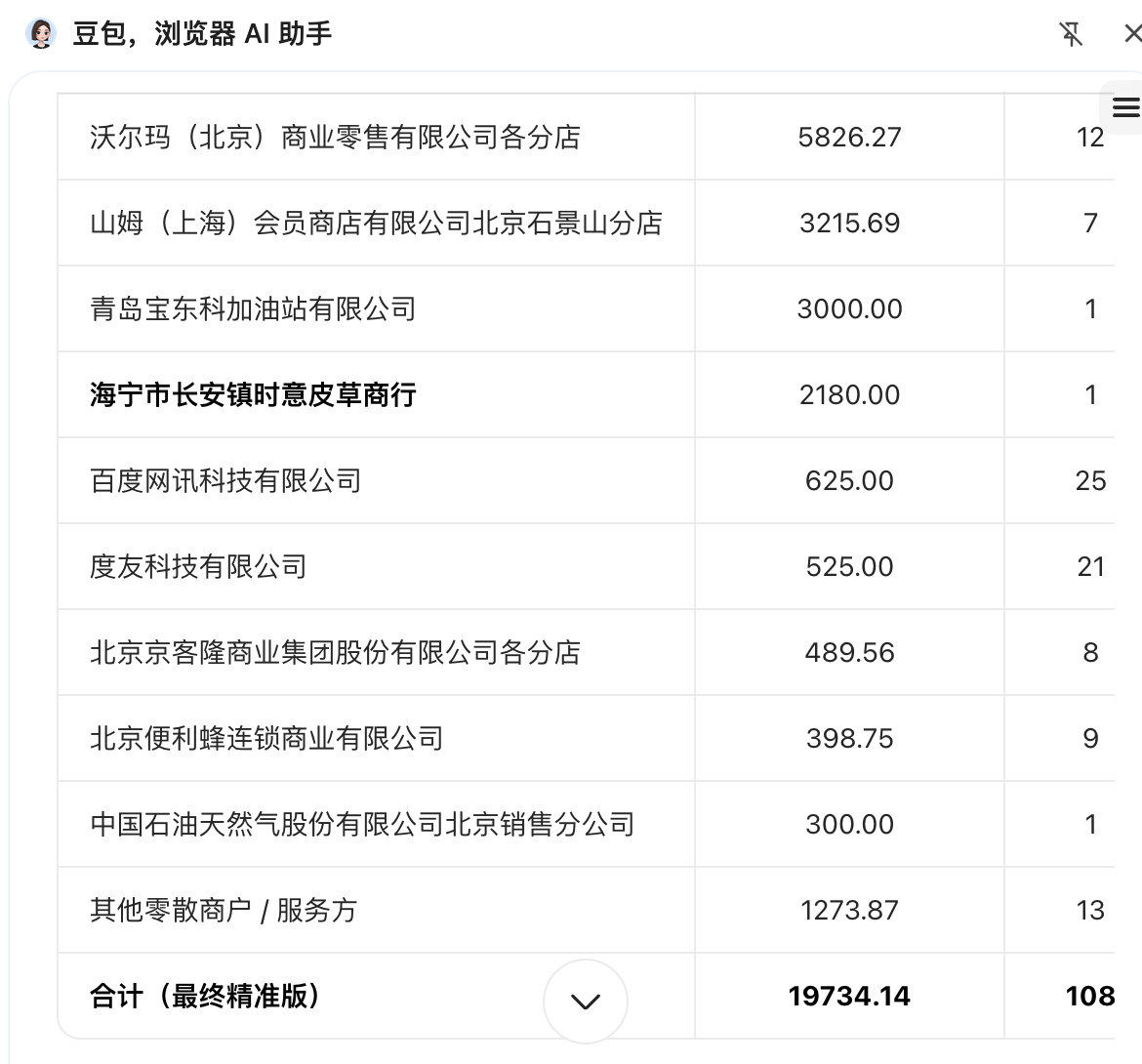
Task: Select the 青岛宝东科加油站有限公司 row name
Action: [253, 309]
